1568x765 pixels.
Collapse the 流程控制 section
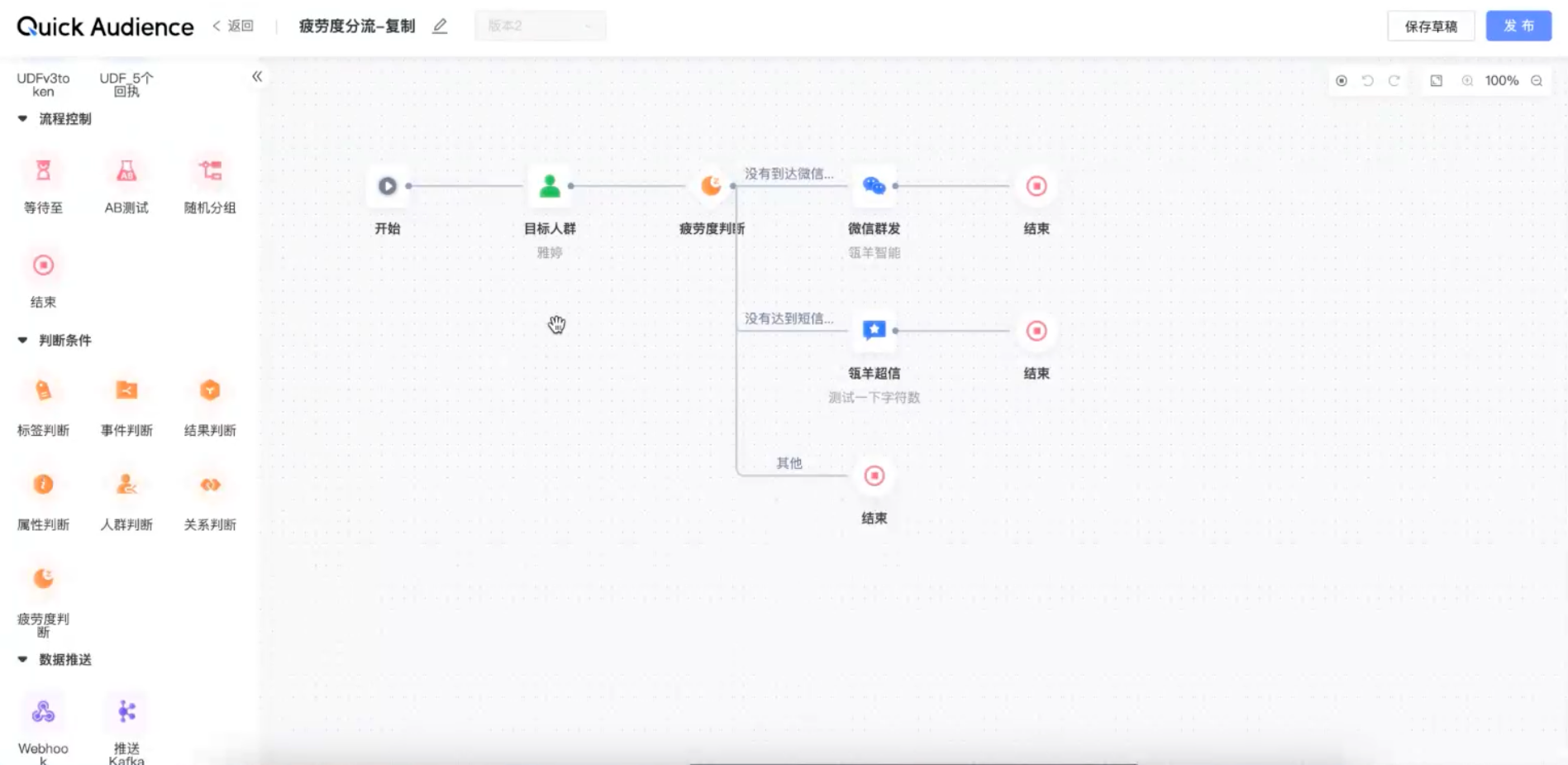tap(22, 119)
